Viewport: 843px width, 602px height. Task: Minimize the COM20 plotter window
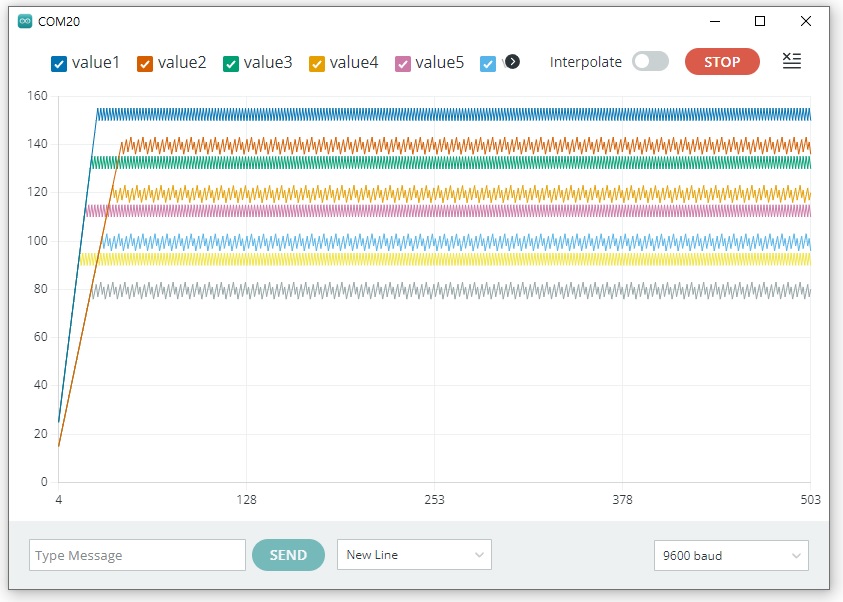tap(715, 20)
